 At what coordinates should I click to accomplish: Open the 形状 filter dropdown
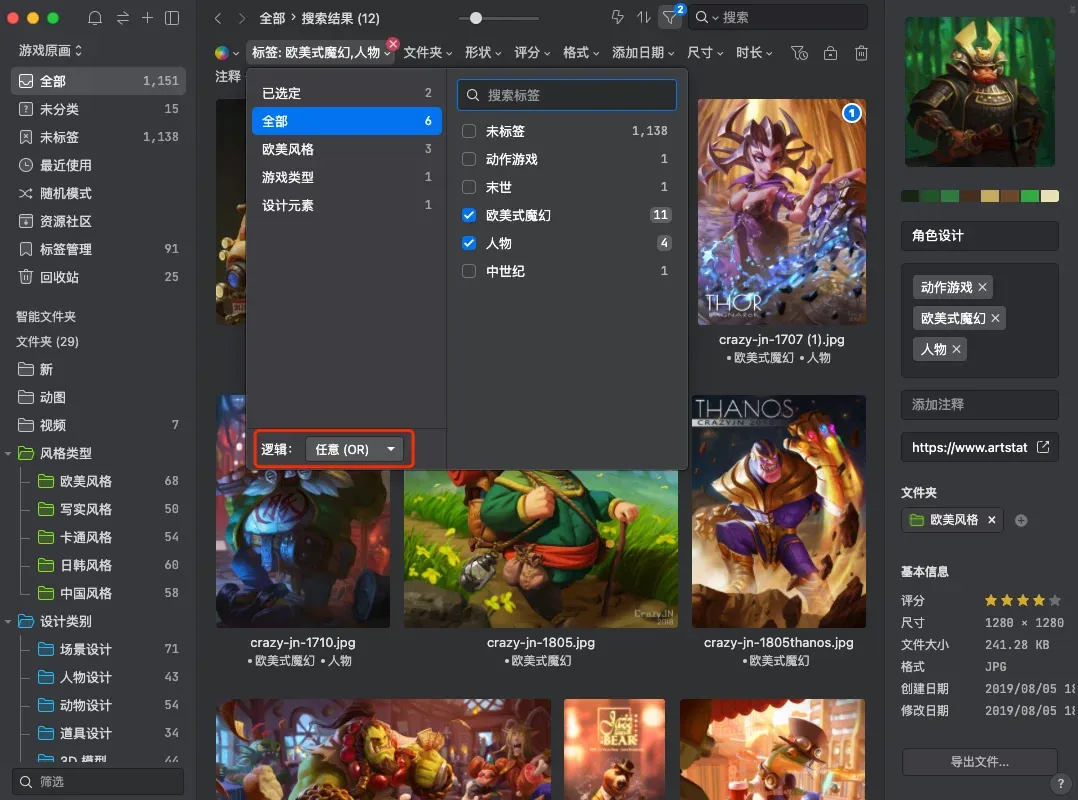click(483, 53)
